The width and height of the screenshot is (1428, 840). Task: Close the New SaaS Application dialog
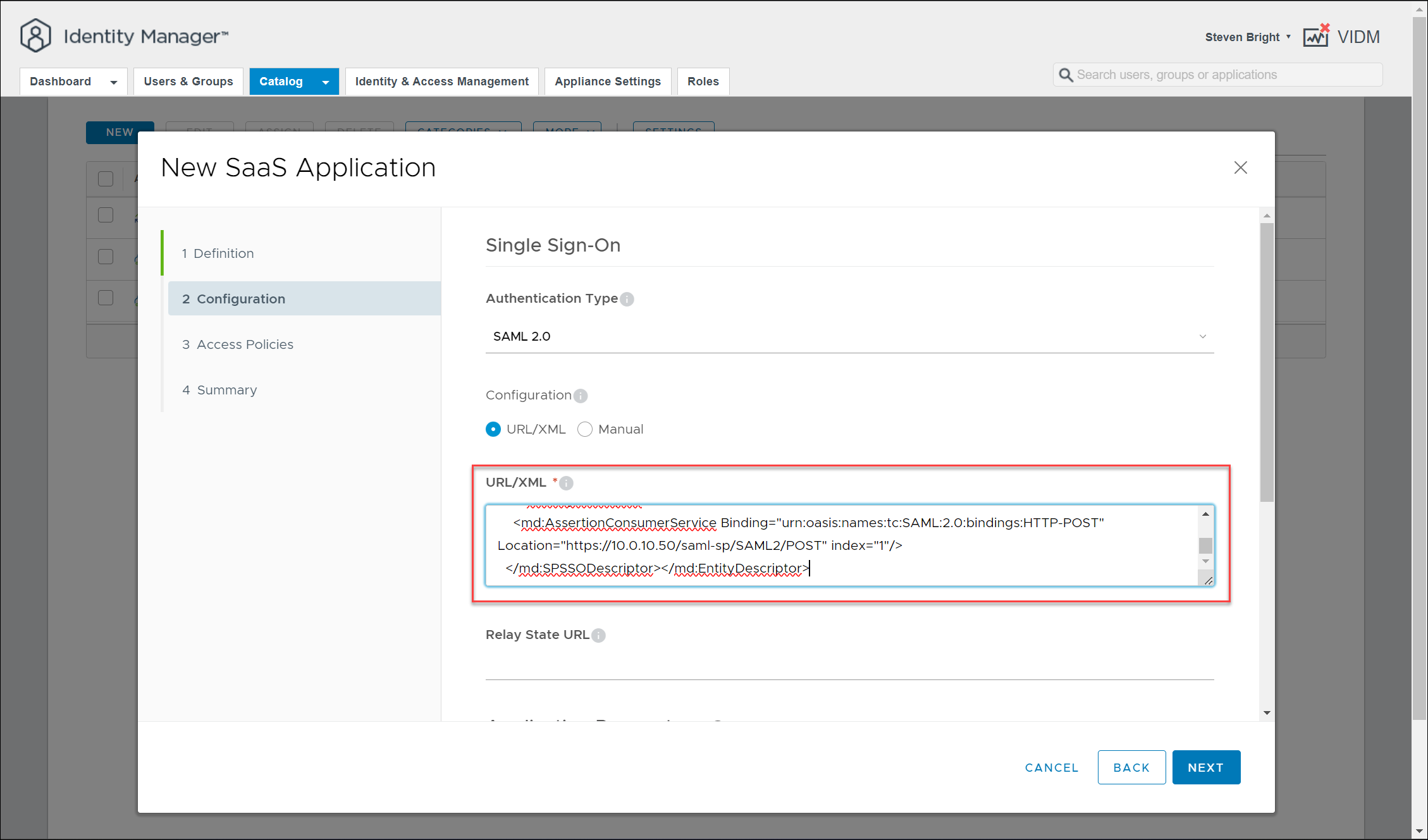pyautogui.click(x=1240, y=167)
